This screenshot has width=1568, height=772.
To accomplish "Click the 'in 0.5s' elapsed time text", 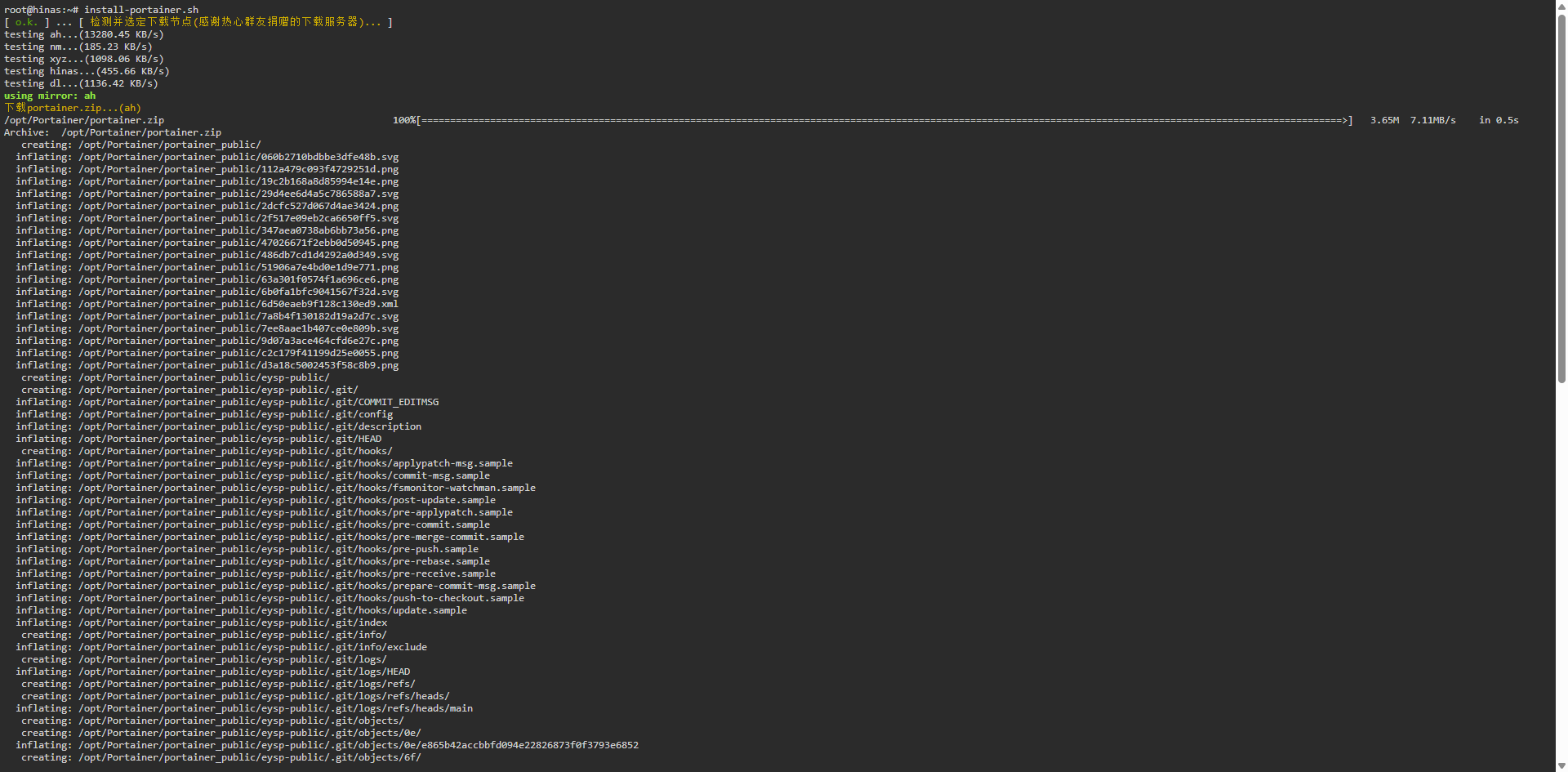I will [1499, 120].
